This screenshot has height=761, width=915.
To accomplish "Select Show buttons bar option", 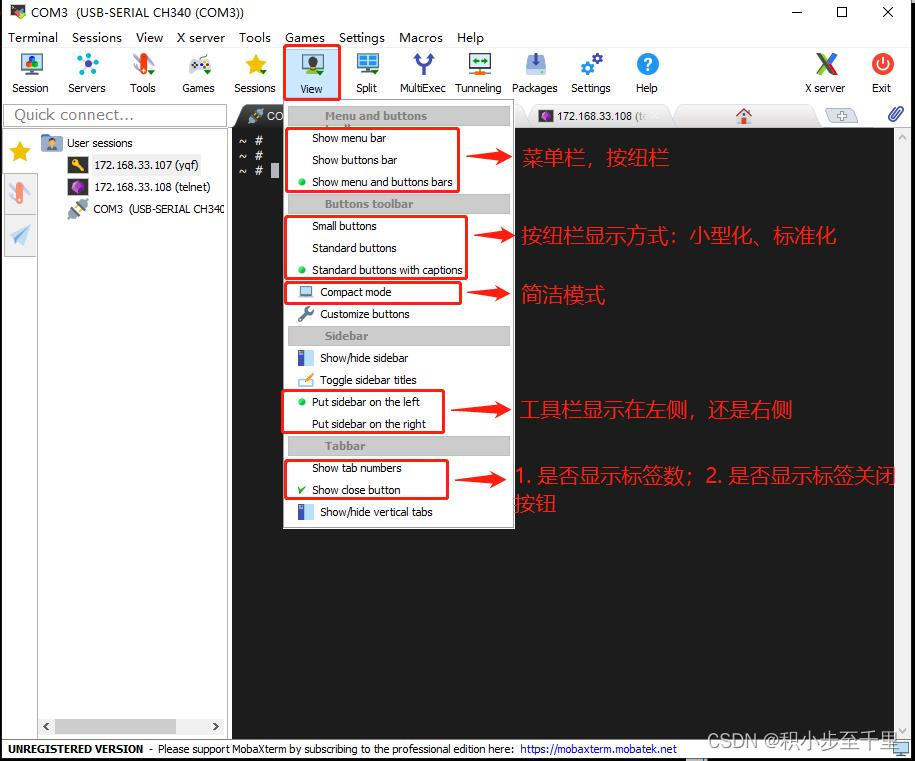I will point(354,160).
